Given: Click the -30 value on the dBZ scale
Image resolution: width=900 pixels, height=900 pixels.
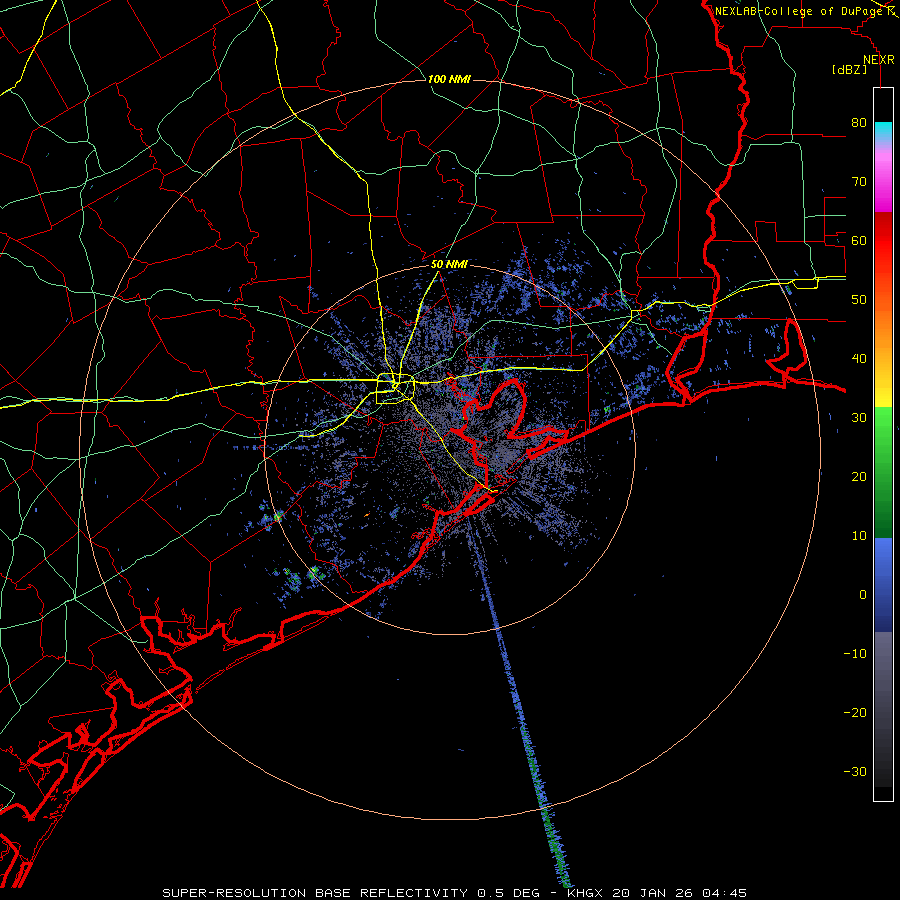Looking at the screenshot, I should coord(855,772).
